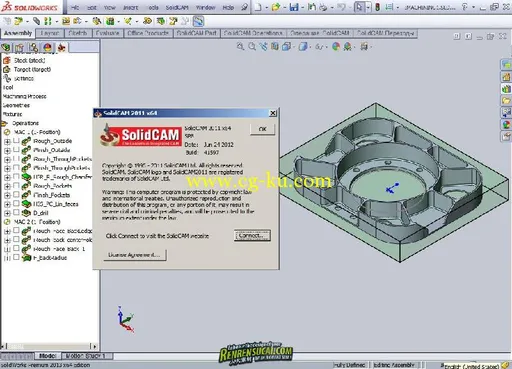Tick the checkbox beside Finish_Pockets
Screen dimensions: 512x369
(x=16, y=195)
